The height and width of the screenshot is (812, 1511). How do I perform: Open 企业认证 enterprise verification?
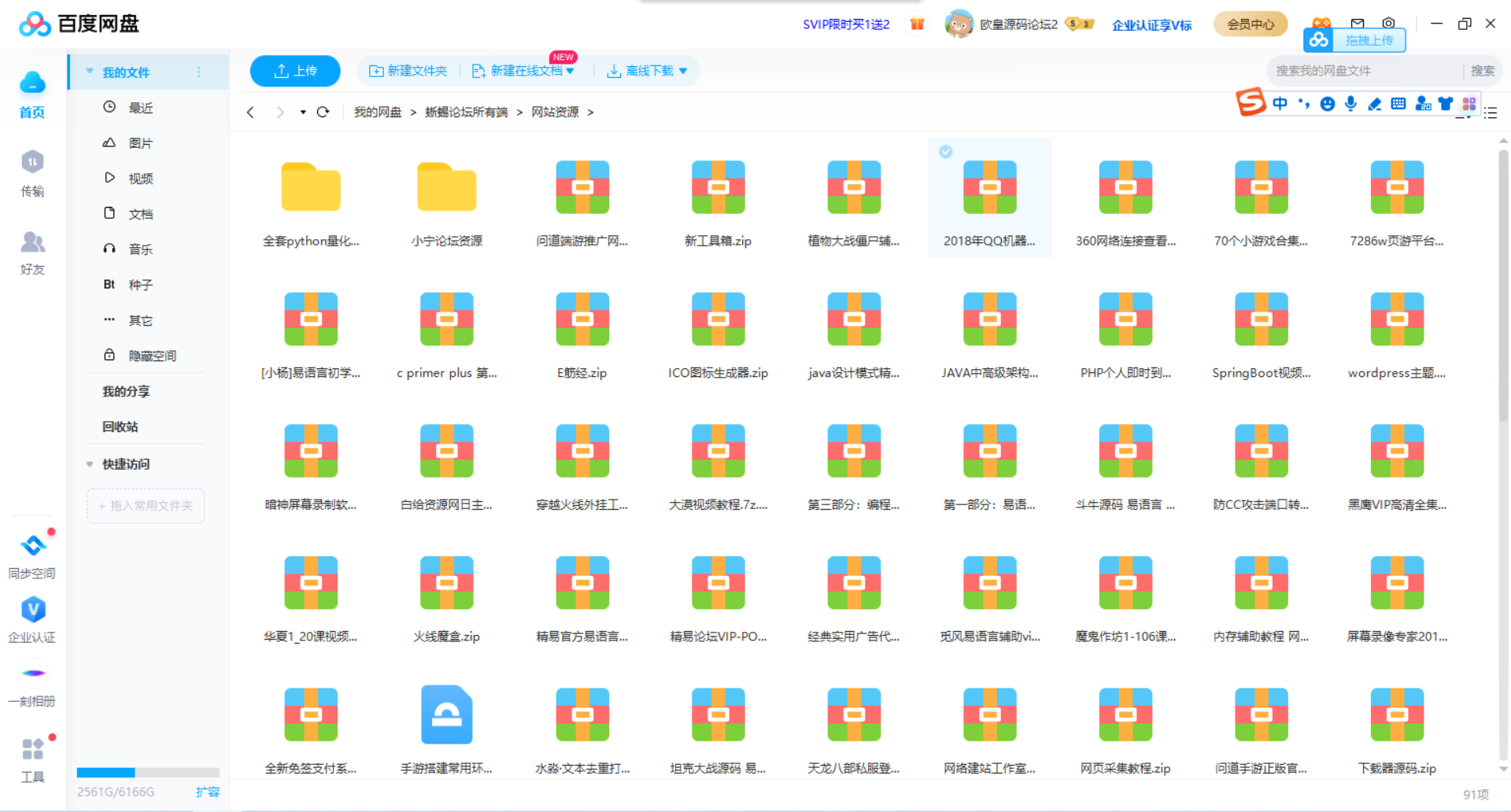[32, 620]
